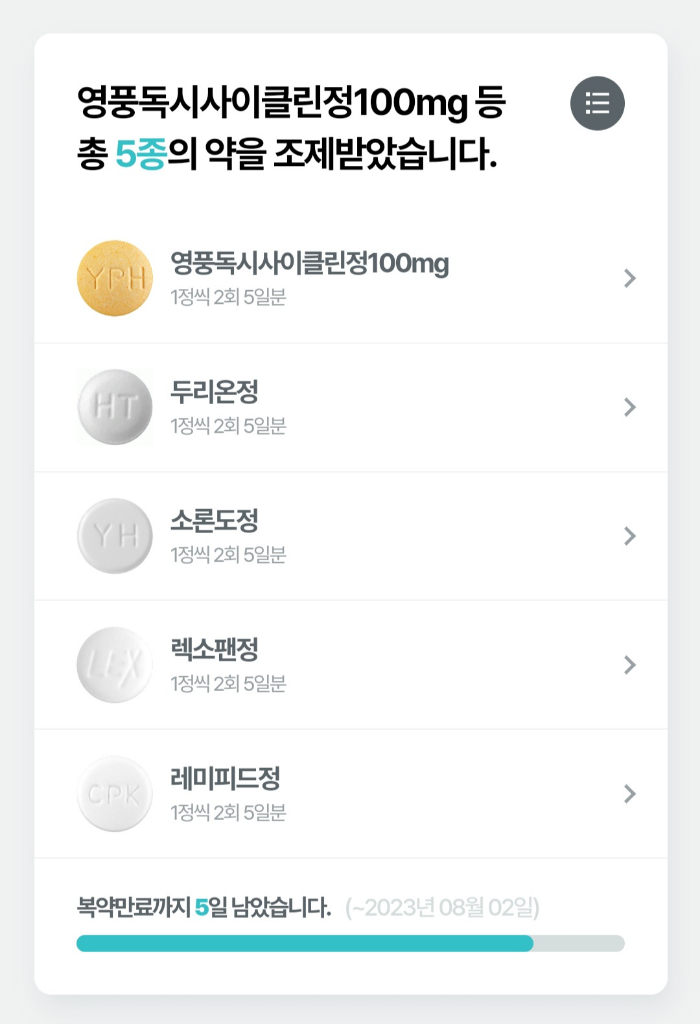The height and width of the screenshot is (1024, 700).
Task: Click the white CPK pill image
Action: 115,794
